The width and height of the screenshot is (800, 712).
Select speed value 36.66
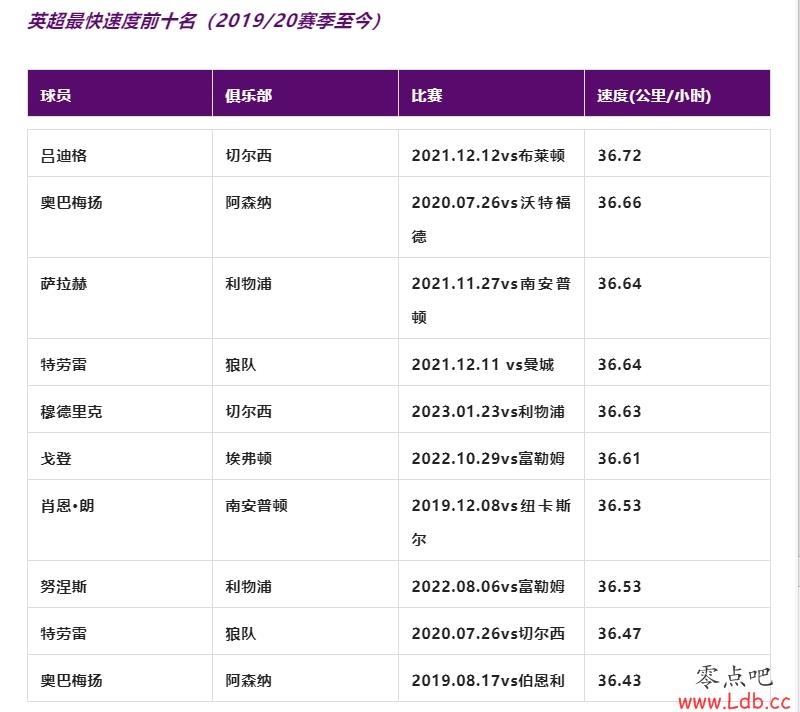click(619, 202)
